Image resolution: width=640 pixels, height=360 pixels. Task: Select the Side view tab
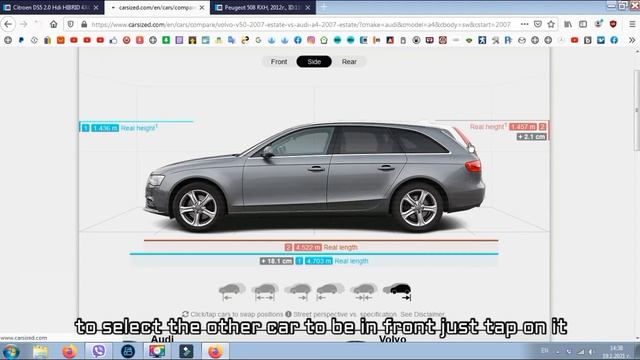[314, 62]
